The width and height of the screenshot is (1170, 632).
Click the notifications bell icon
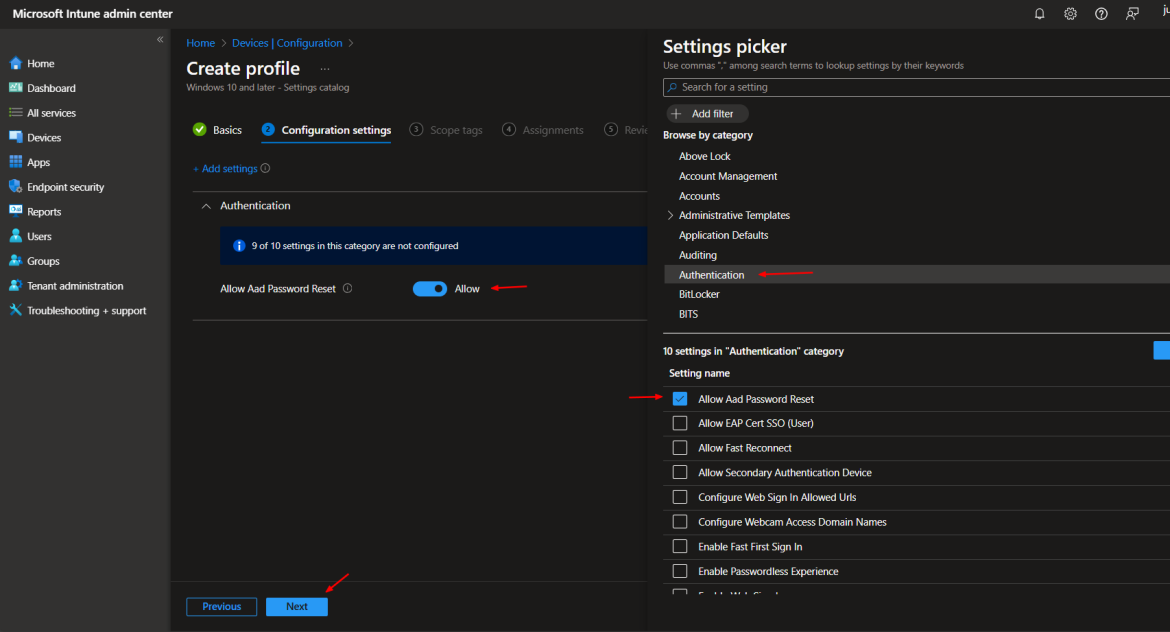click(x=1040, y=14)
